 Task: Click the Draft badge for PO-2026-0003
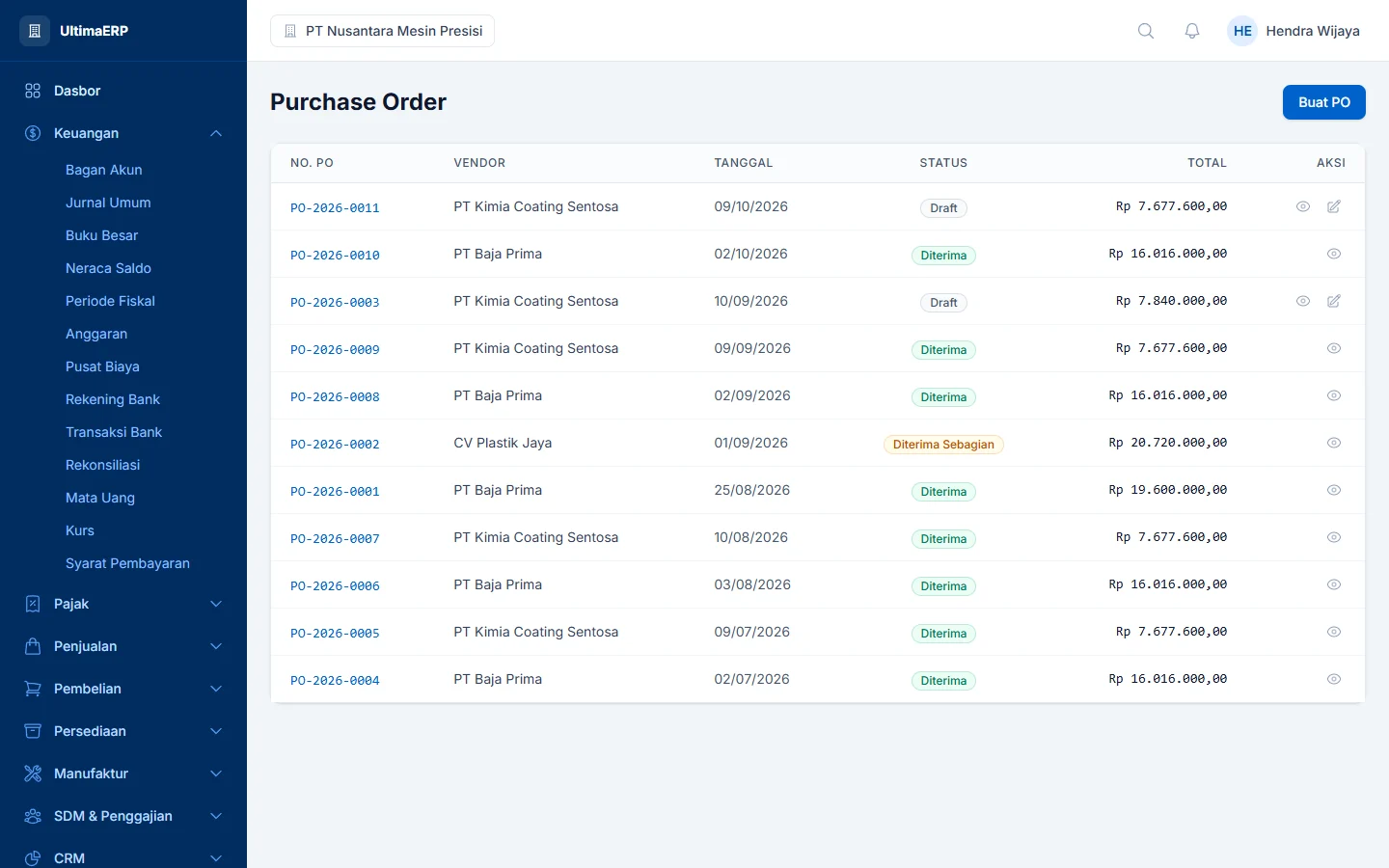943,303
